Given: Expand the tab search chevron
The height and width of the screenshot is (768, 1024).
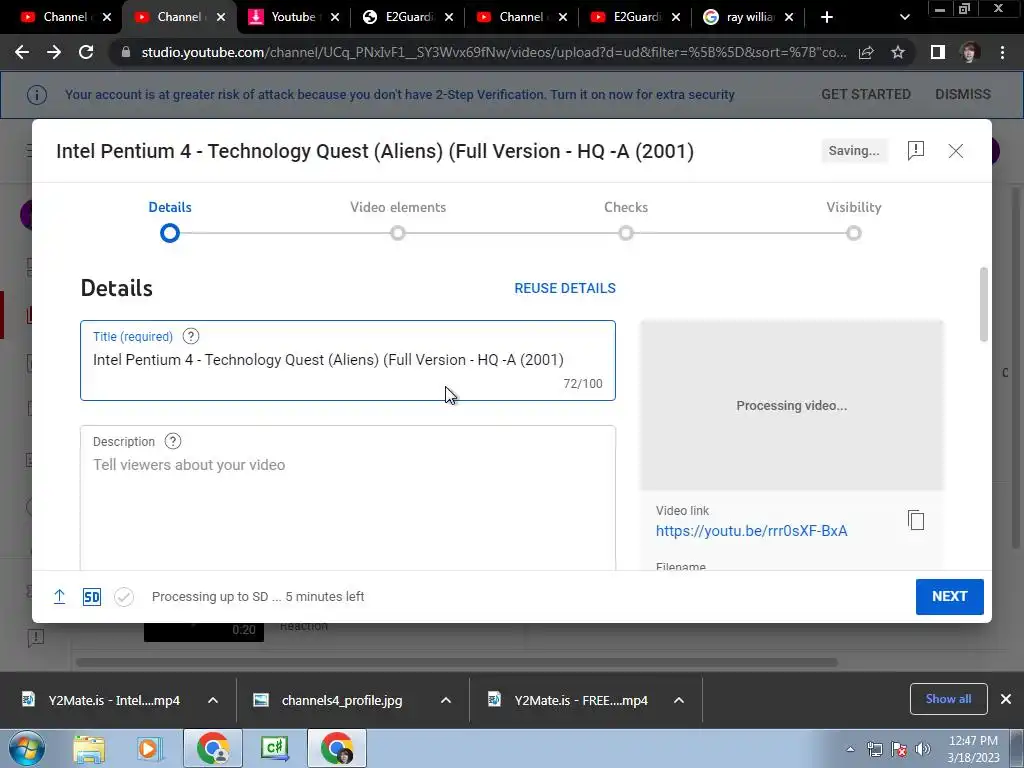Looking at the screenshot, I should coord(904,17).
